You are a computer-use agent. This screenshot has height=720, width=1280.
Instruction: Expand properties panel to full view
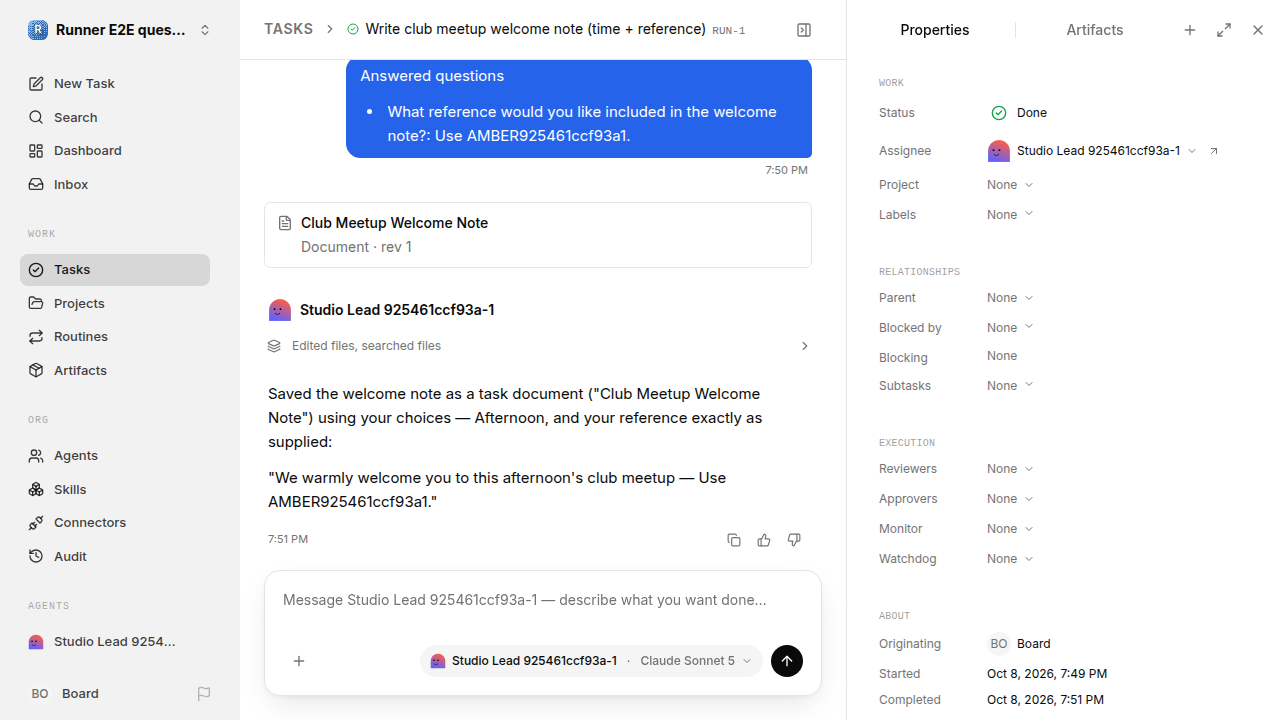click(x=1224, y=30)
